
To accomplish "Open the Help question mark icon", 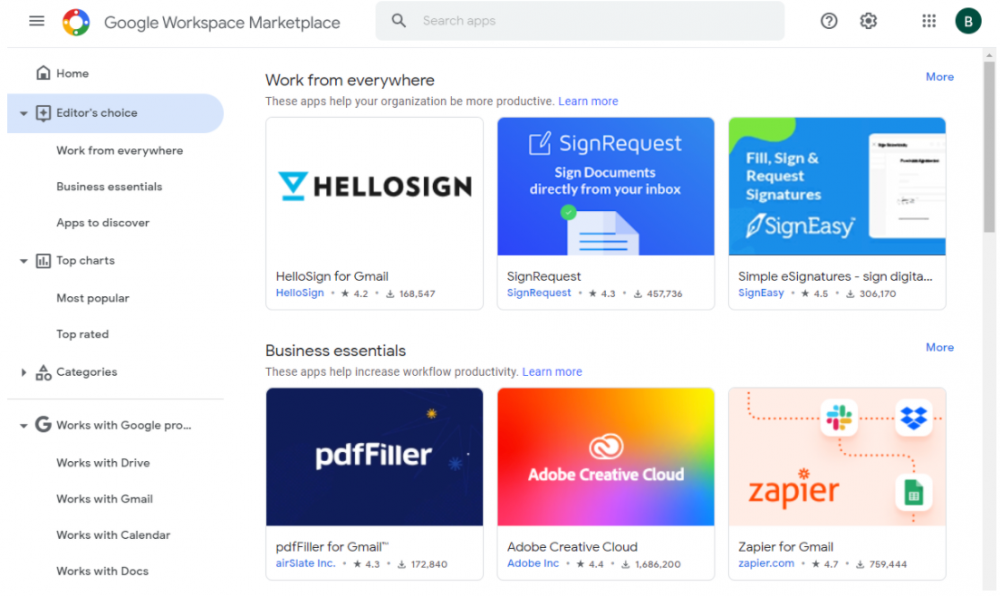I will [x=828, y=21].
